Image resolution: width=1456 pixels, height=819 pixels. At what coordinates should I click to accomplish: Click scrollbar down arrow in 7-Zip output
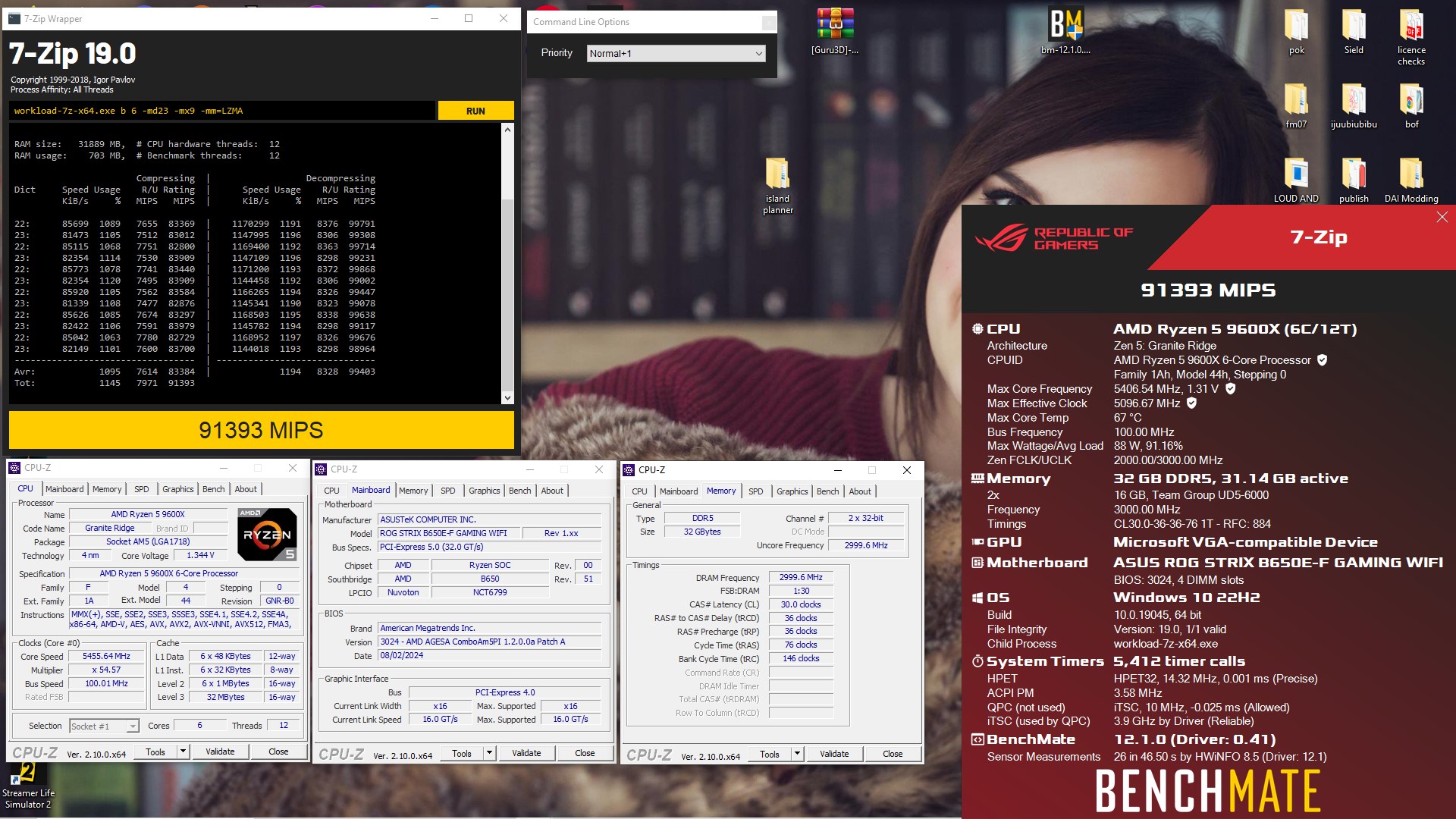507,398
